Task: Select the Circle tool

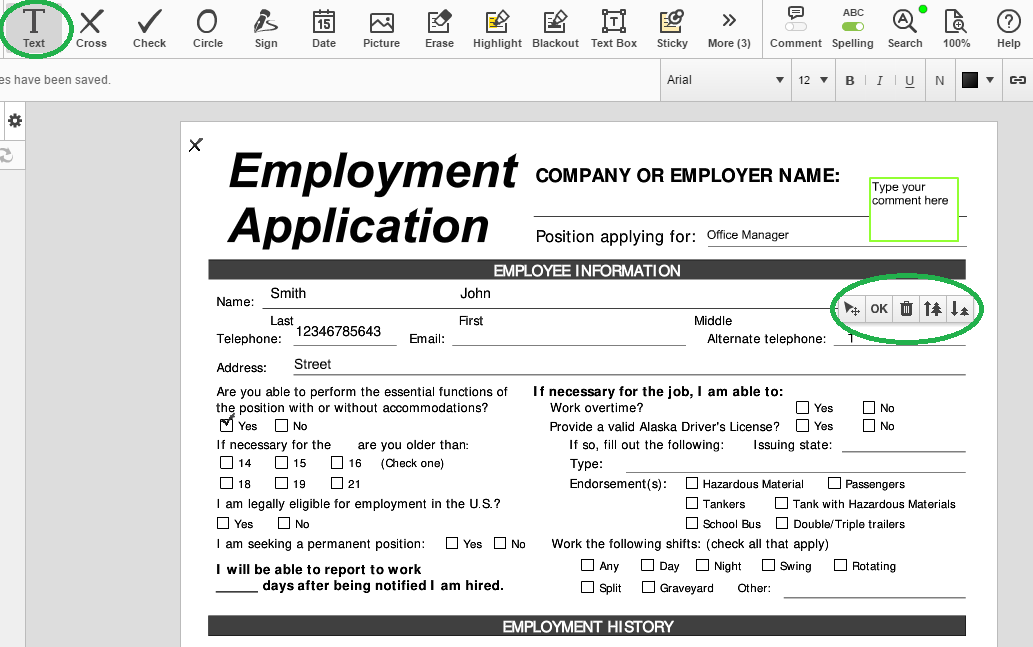Action: click(x=208, y=28)
